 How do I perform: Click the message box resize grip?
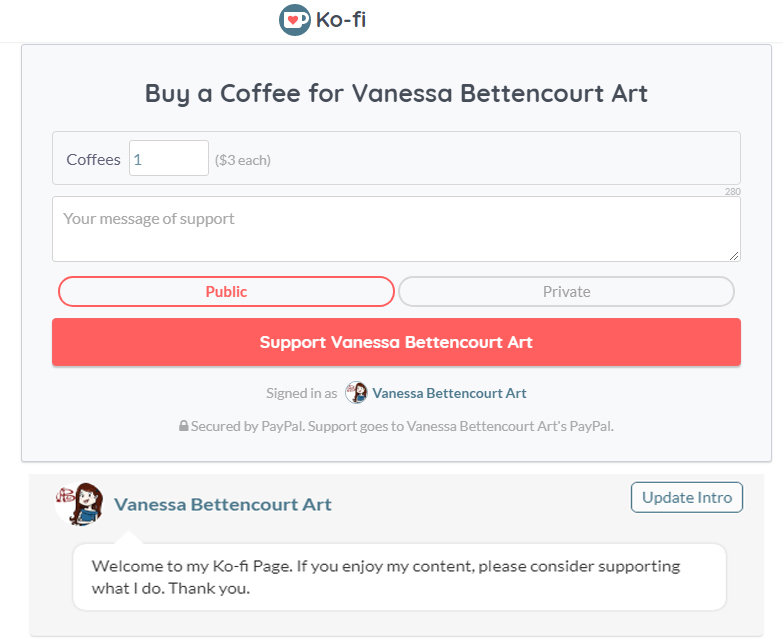(x=734, y=256)
